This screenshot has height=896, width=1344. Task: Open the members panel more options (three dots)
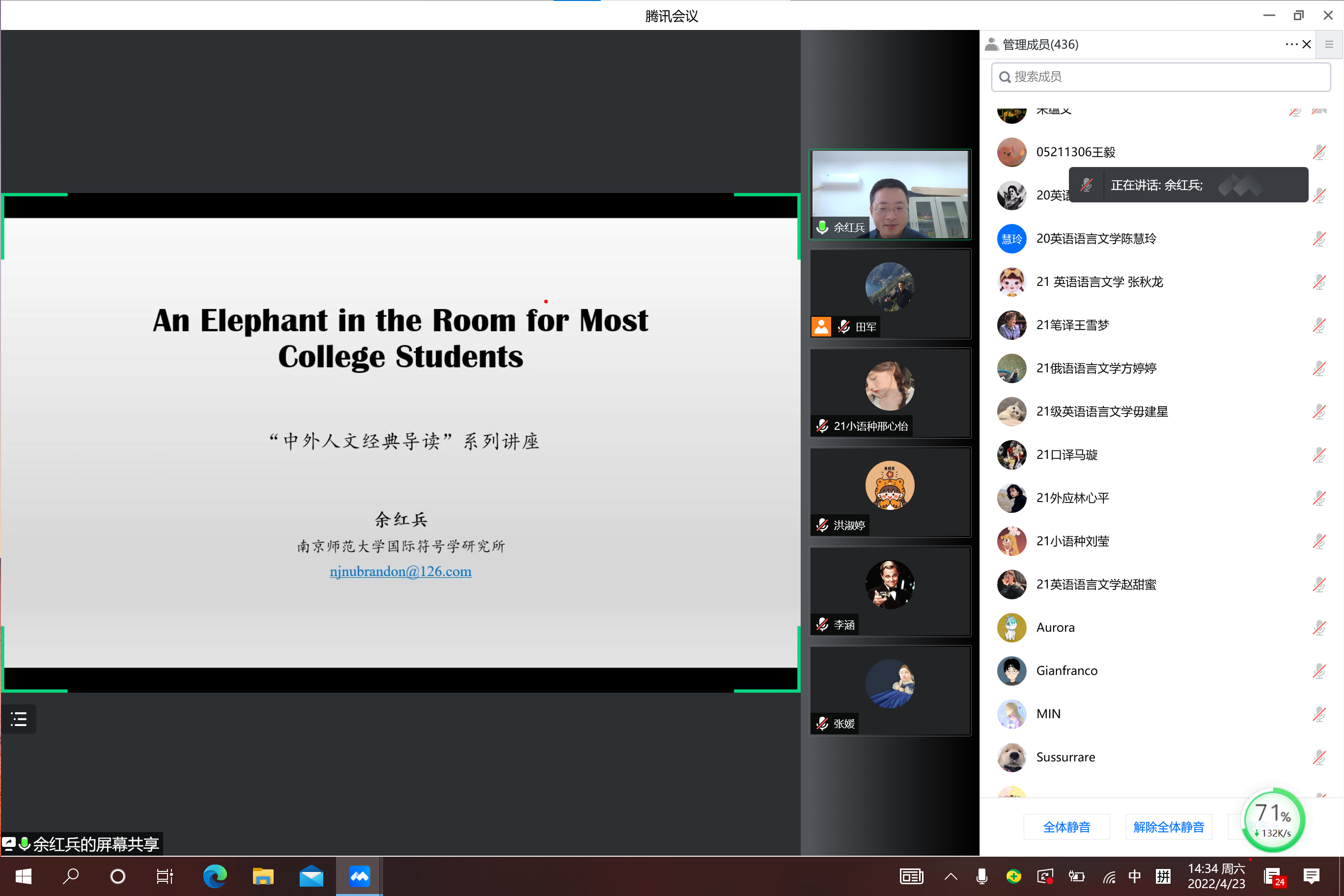(x=1291, y=45)
